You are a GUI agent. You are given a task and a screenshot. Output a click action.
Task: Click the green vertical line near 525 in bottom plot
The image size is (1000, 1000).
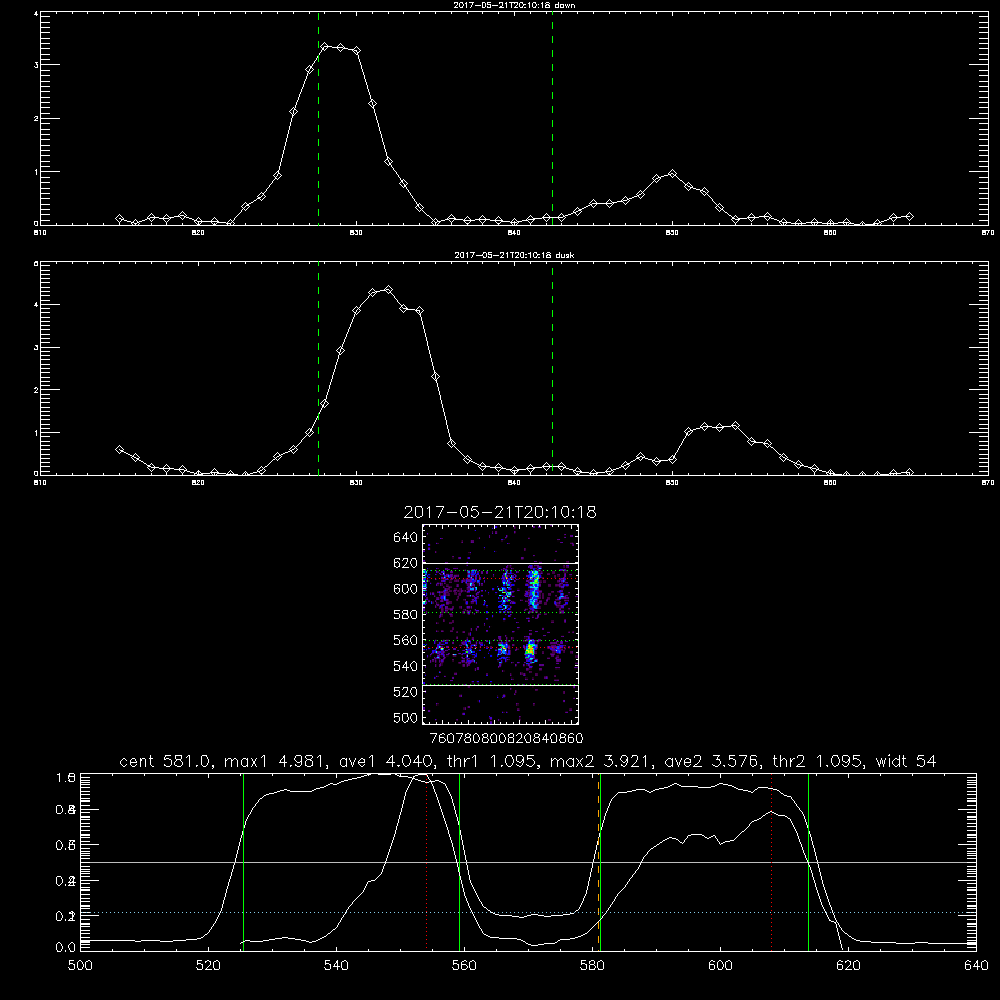click(243, 861)
